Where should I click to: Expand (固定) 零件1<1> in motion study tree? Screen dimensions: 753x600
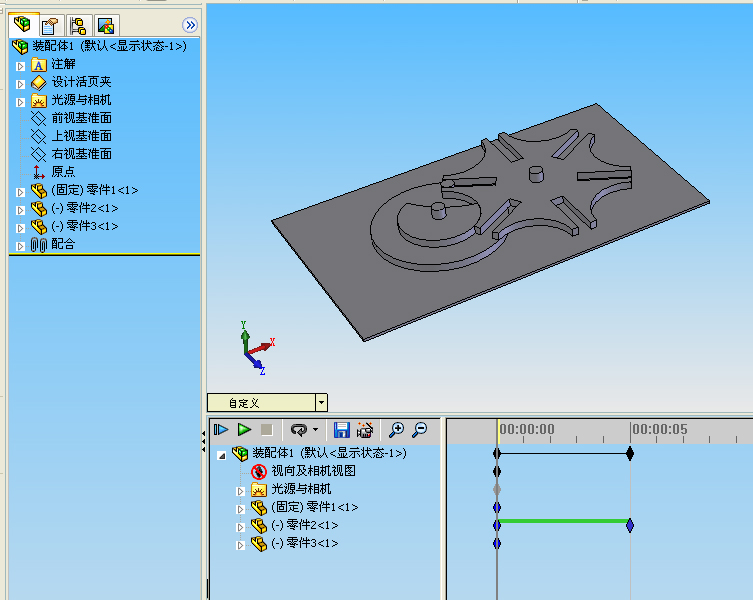tap(241, 509)
